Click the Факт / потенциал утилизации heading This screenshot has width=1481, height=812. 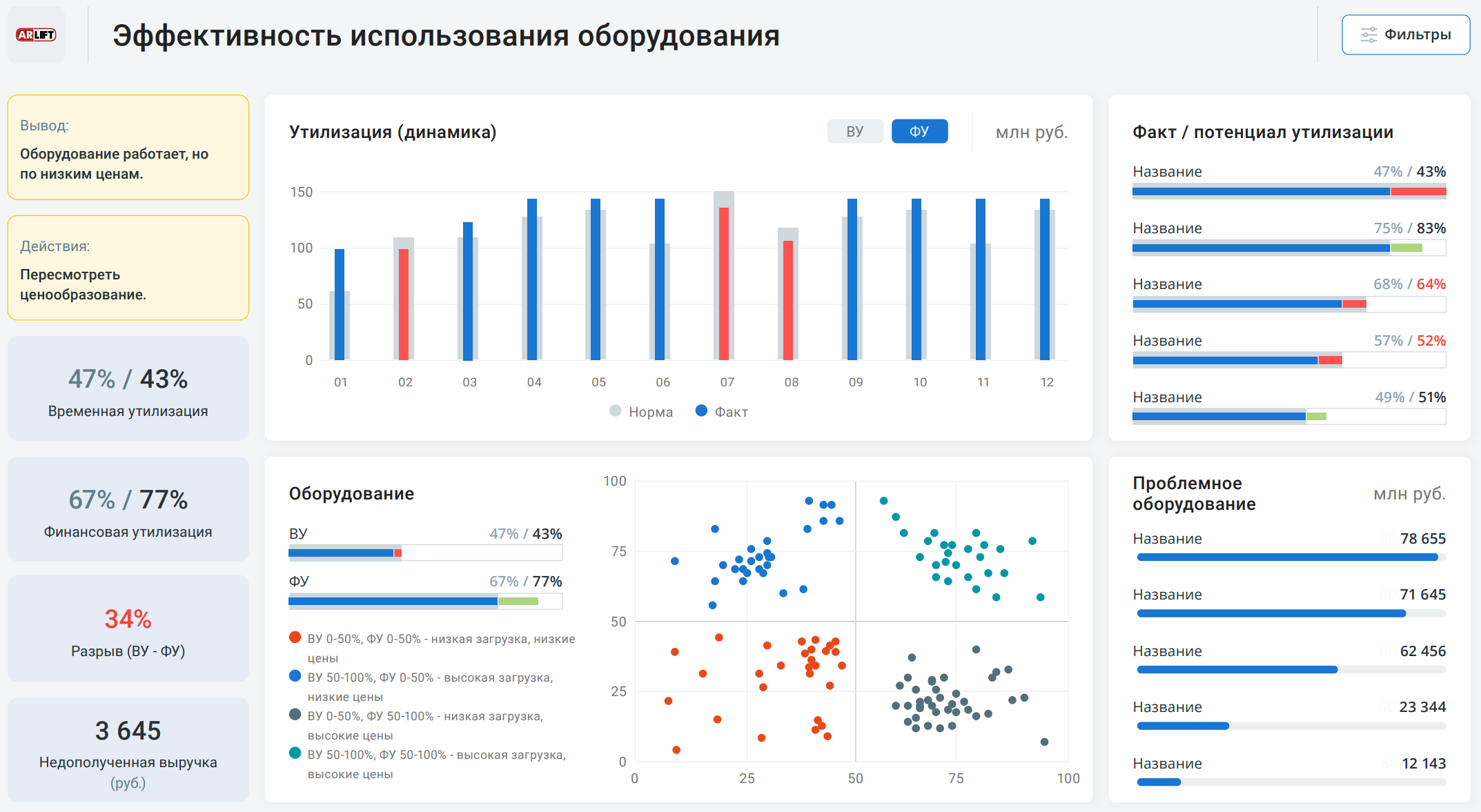click(x=1263, y=132)
